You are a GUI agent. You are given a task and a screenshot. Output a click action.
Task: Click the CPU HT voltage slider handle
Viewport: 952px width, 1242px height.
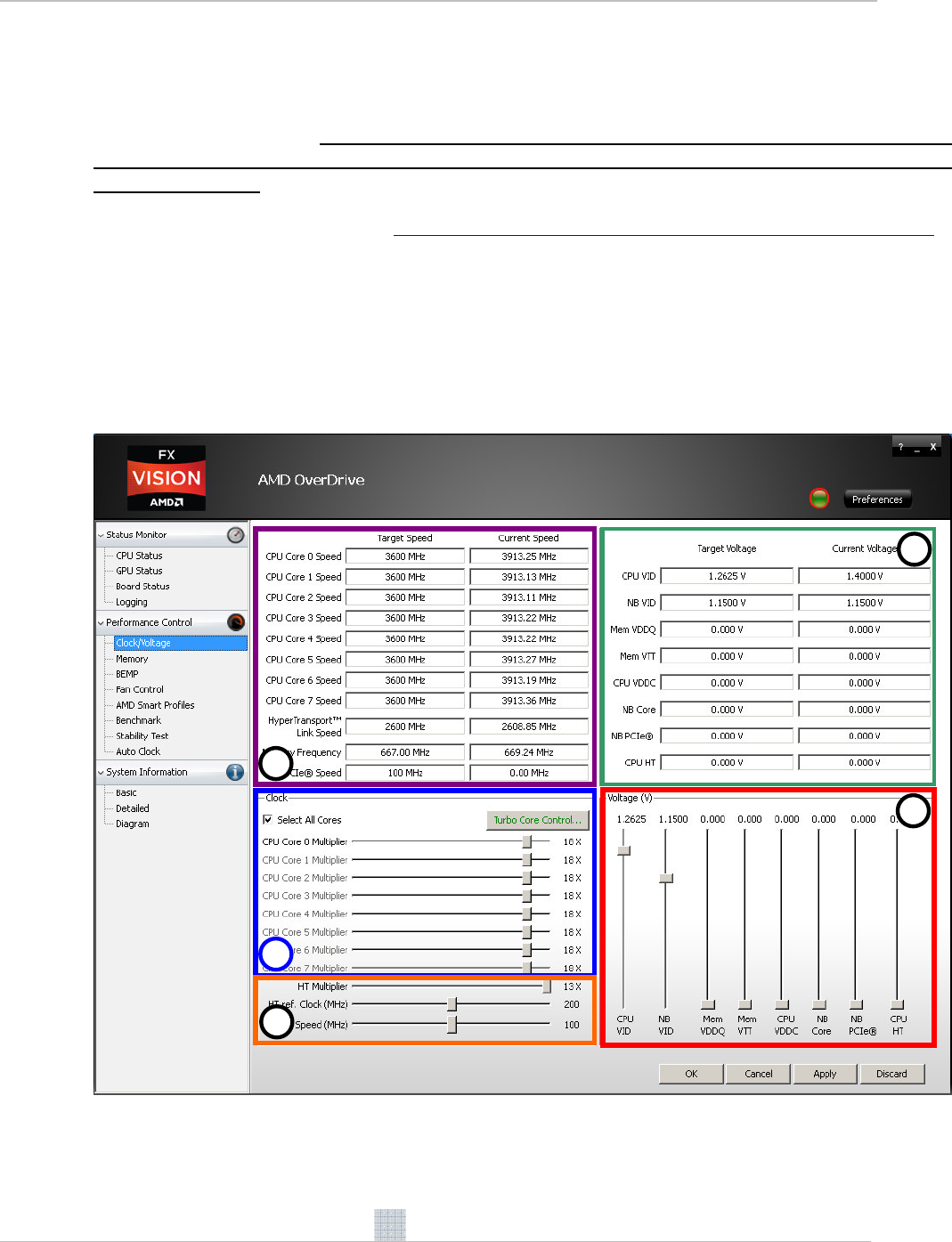(x=898, y=1004)
